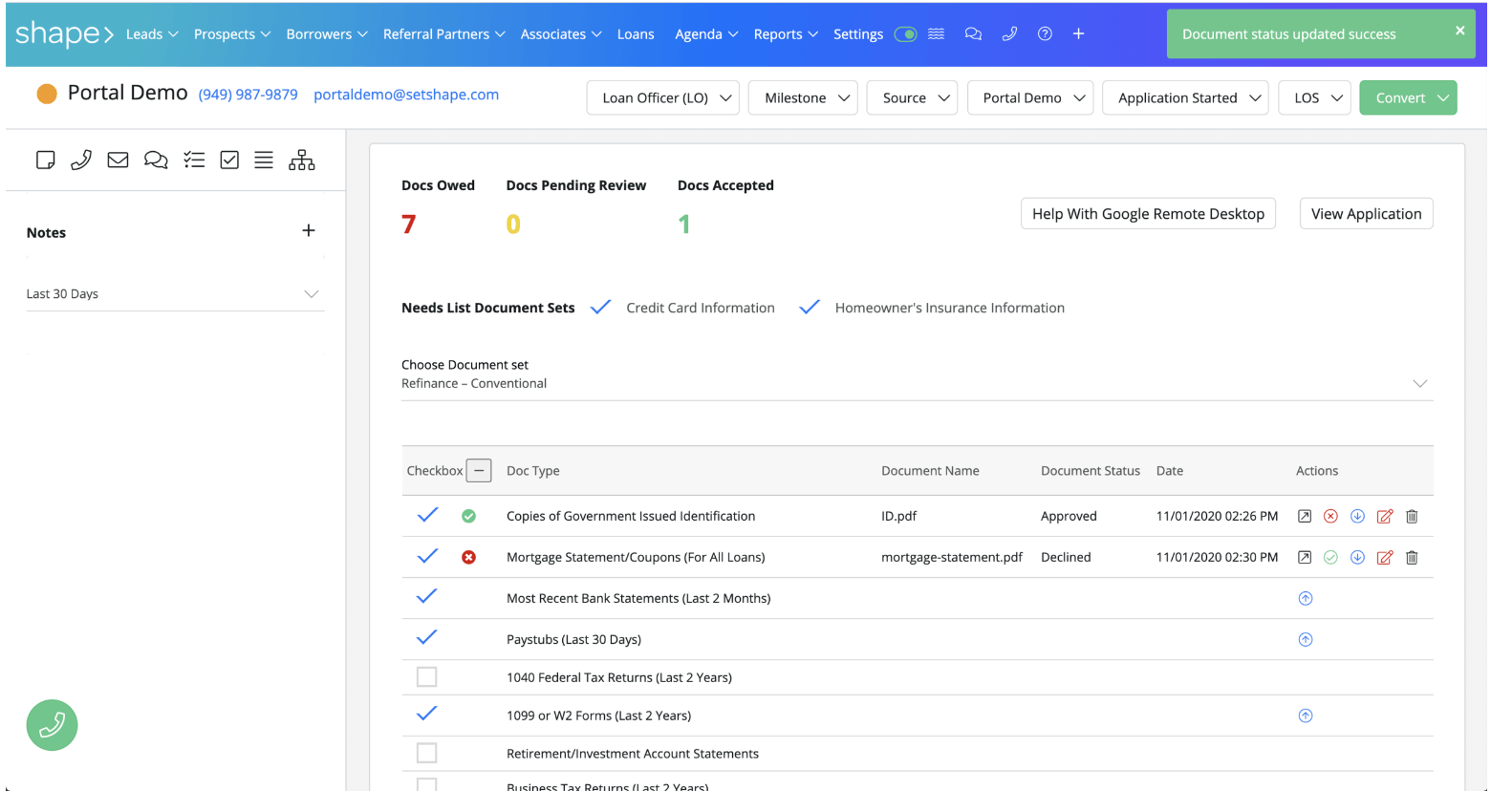The image size is (1491, 812).
Task: Preview ID.pdf using the open arrow icon
Action: tap(1305, 516)
